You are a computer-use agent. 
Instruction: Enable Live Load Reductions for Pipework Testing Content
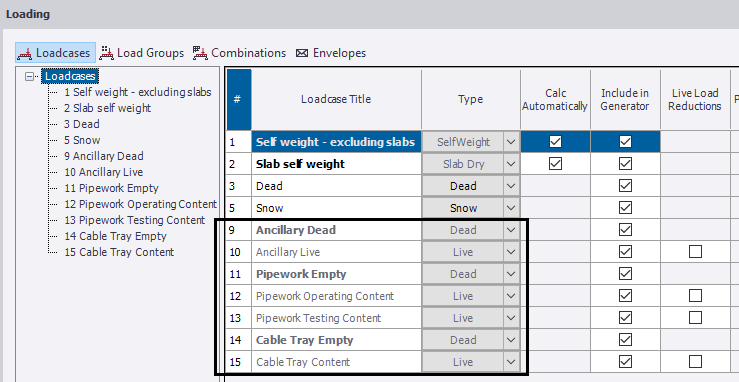[695, 317]
